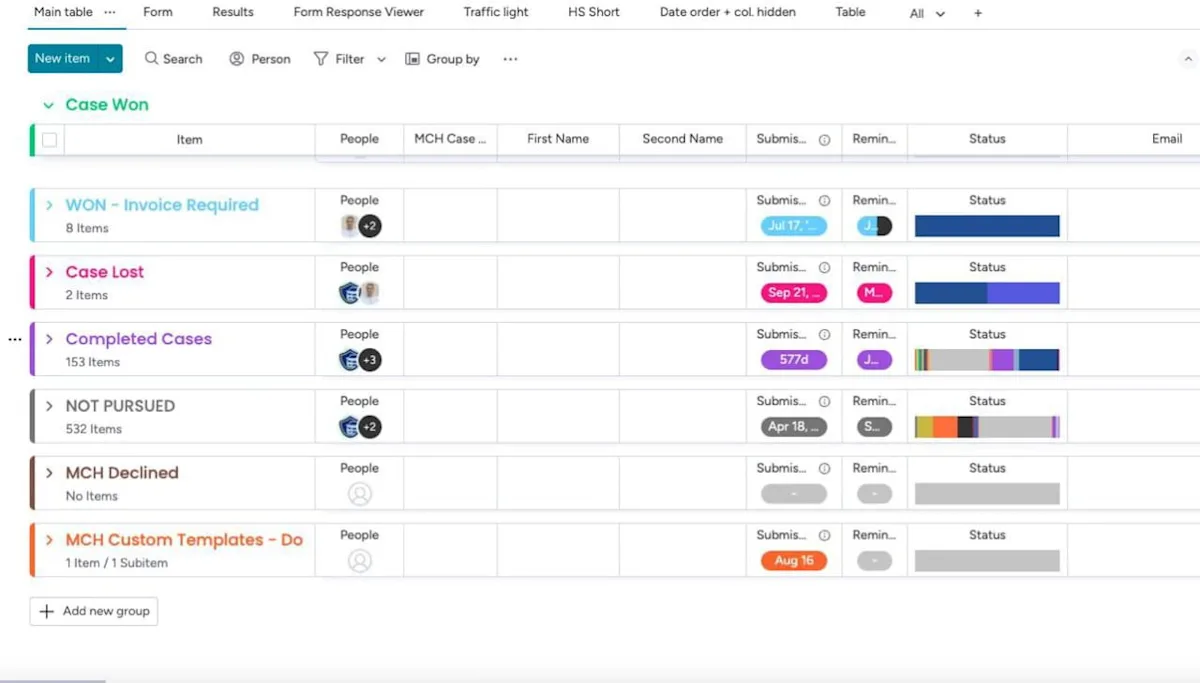Expand the Completed Cases group

coord(49,339)
